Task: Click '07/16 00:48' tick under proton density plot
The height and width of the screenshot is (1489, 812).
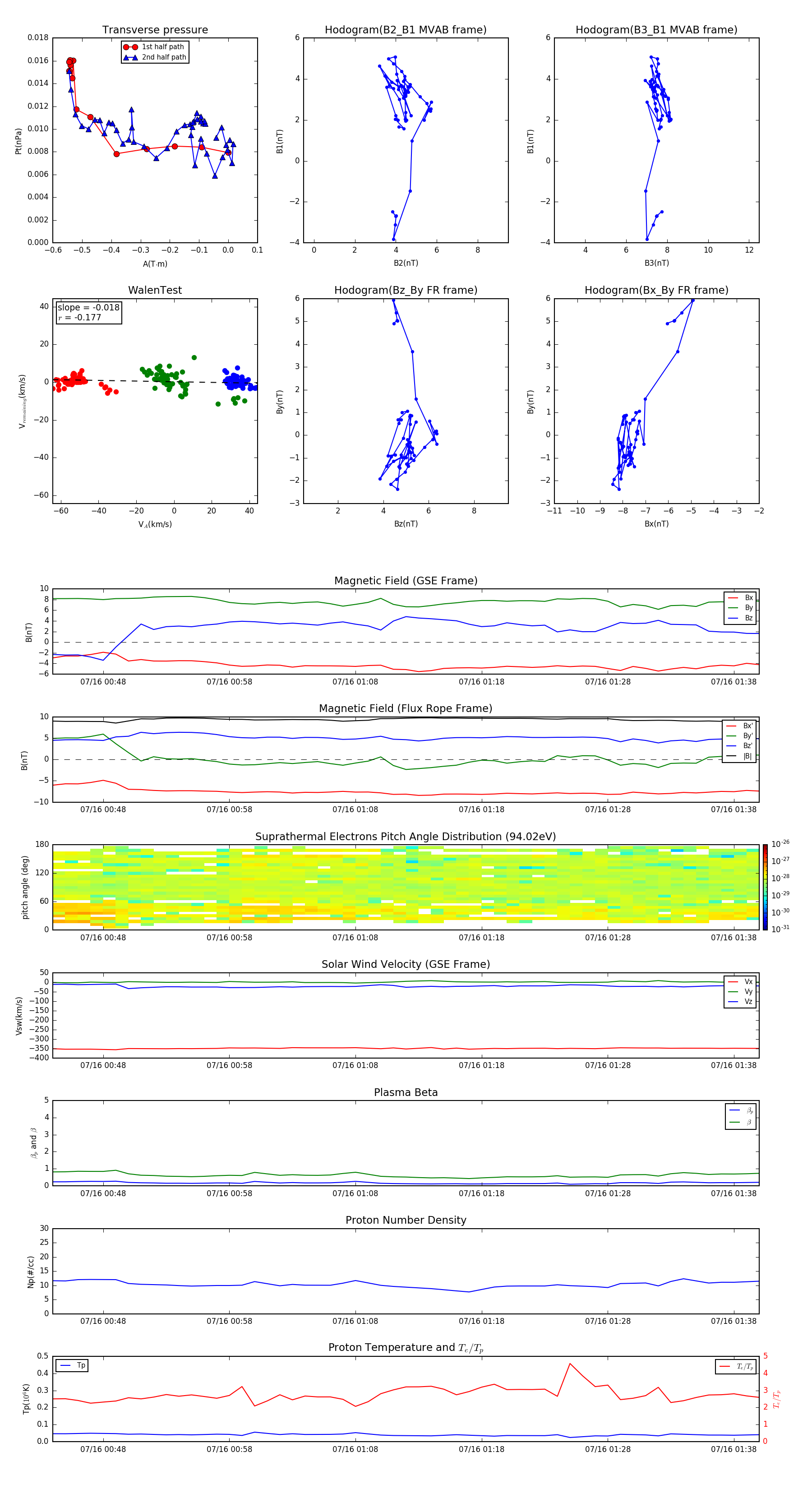Action: tap(103, 1321)
